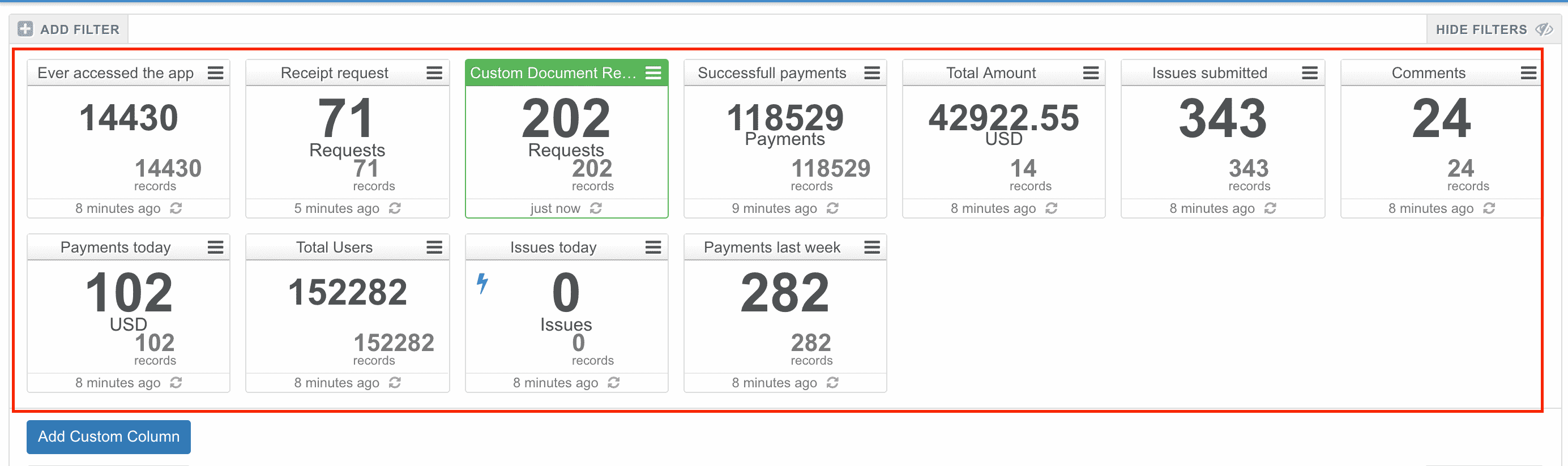1568x466 pixels.
Task: Open menu of Receipt request card
Action: (x=434, y=73)
